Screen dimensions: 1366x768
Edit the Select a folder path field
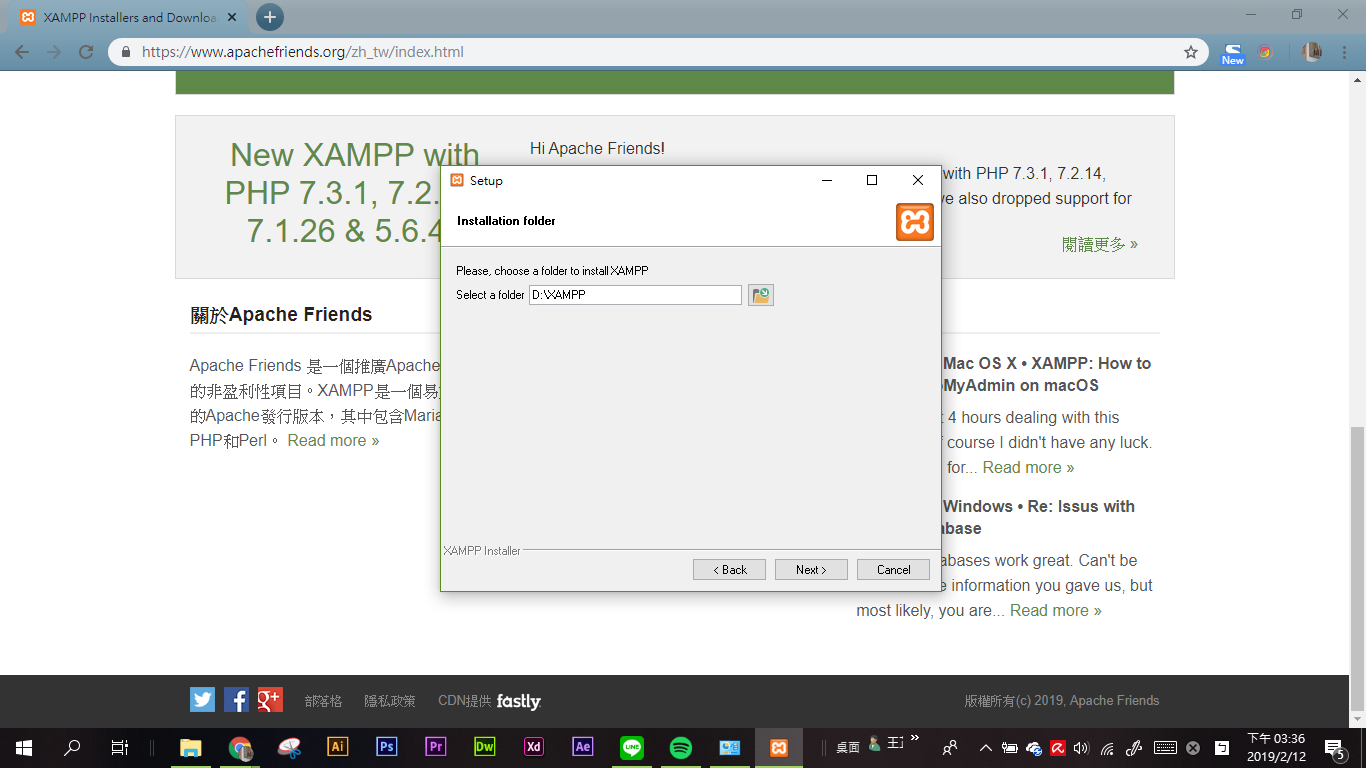636,295
